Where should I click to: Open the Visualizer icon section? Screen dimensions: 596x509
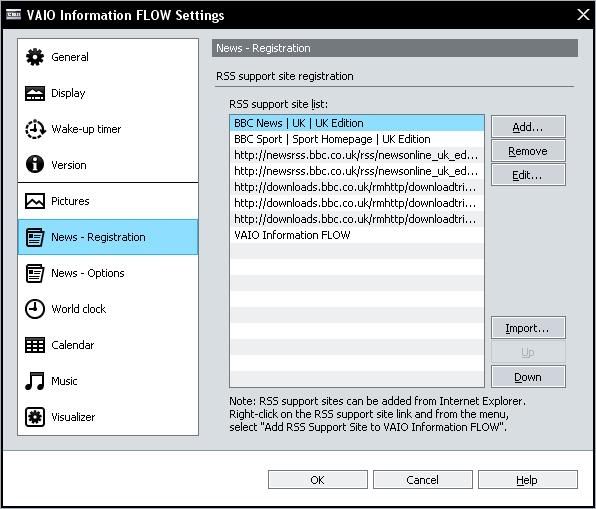click(x=35, y=417)
